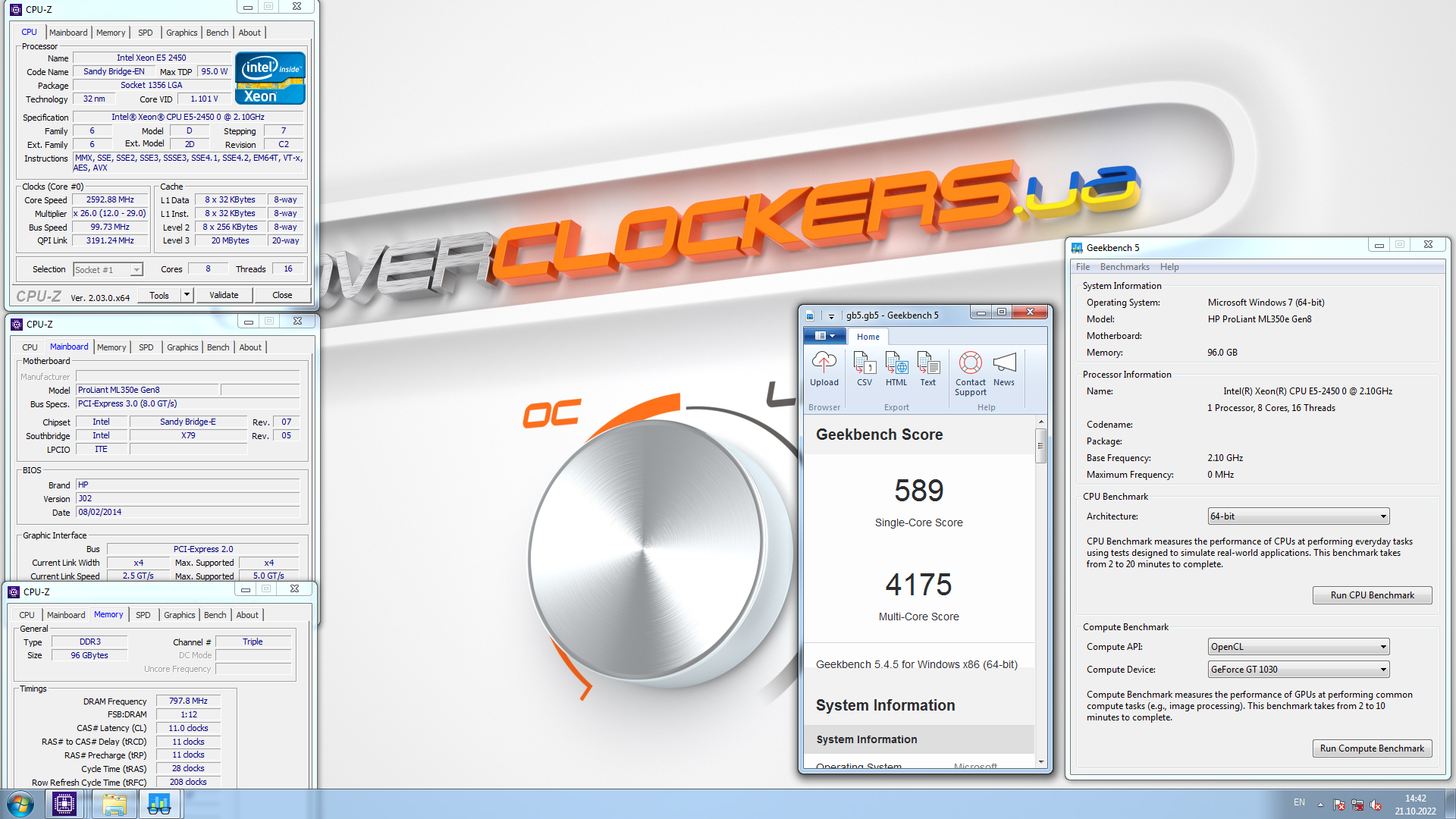This screenshot has height=819, width=1456.
Task: Open the Windows Start menu orb
Action: 20,804
